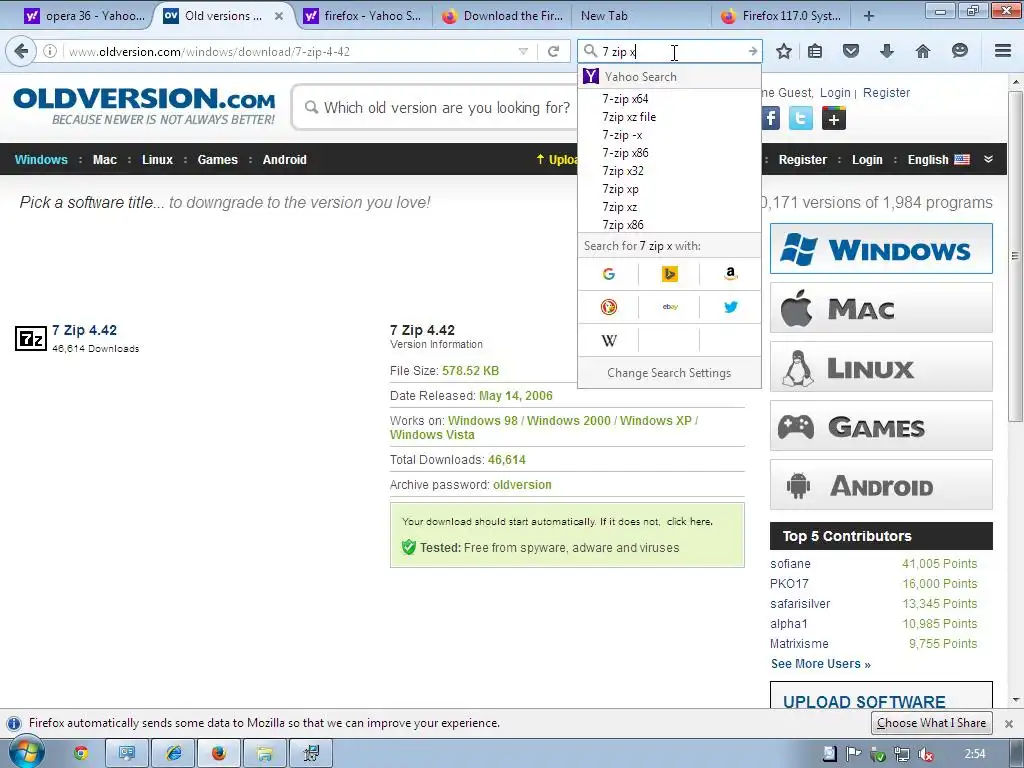1024x768 pixels.
Task: Select the Android menu item in the nav bar
Action: click(284, 159)
